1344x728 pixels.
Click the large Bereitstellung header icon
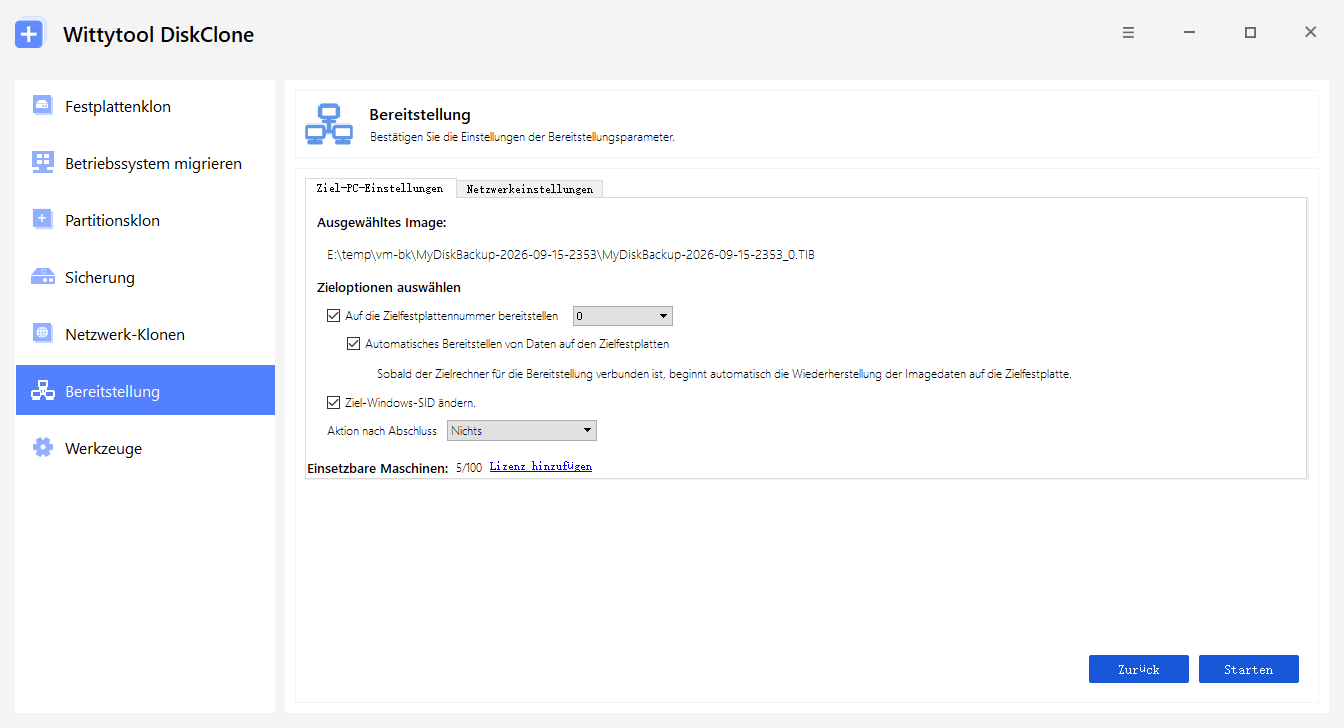329,124
